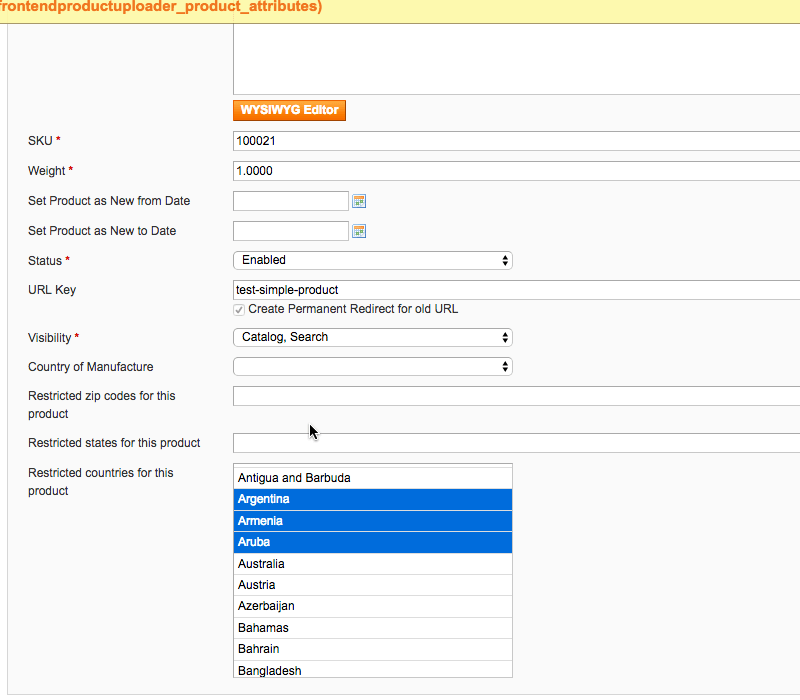Select Bangladesh in the list

pos(372,670)
